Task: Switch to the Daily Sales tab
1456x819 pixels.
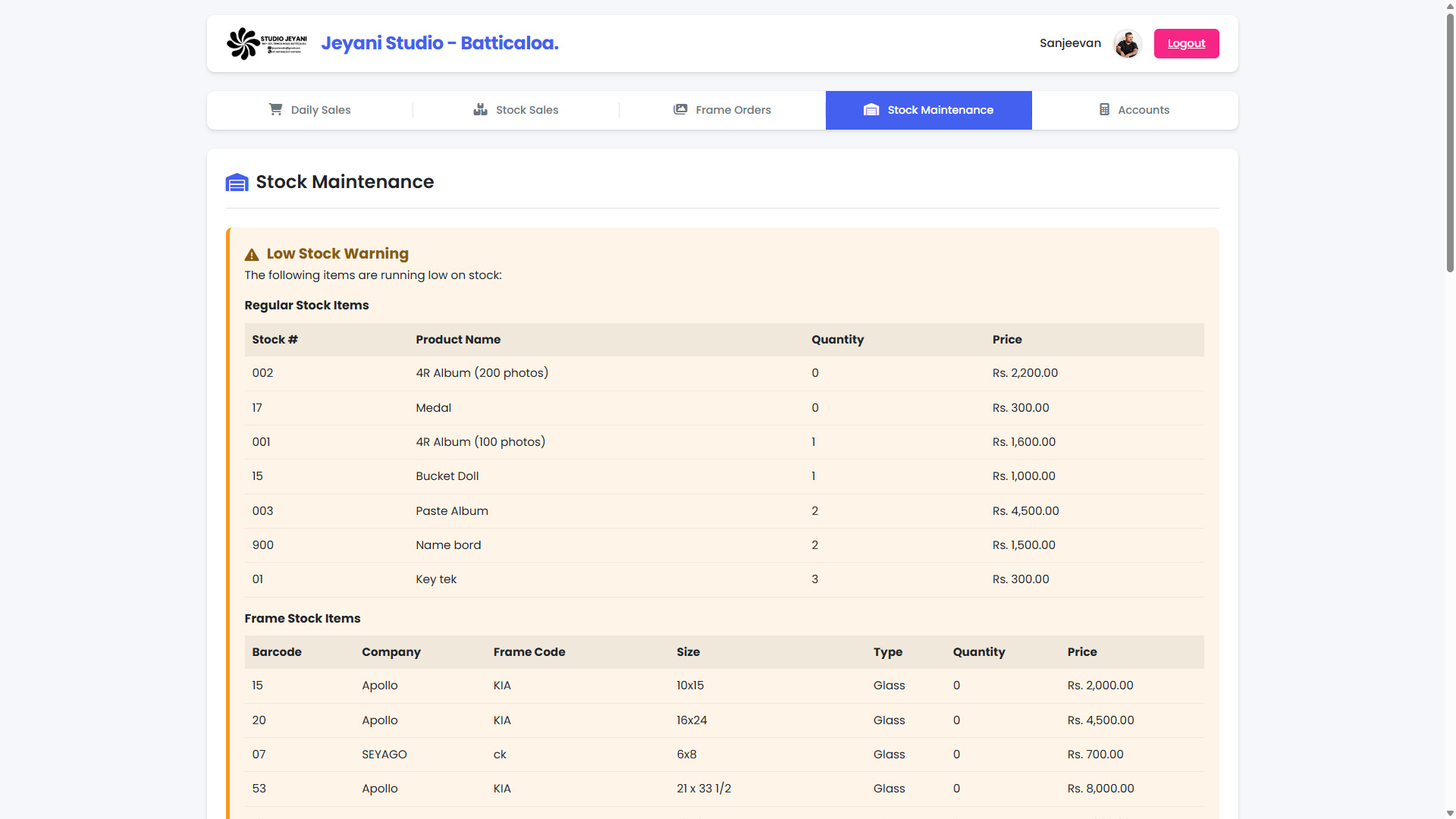Action: (310, 110)
